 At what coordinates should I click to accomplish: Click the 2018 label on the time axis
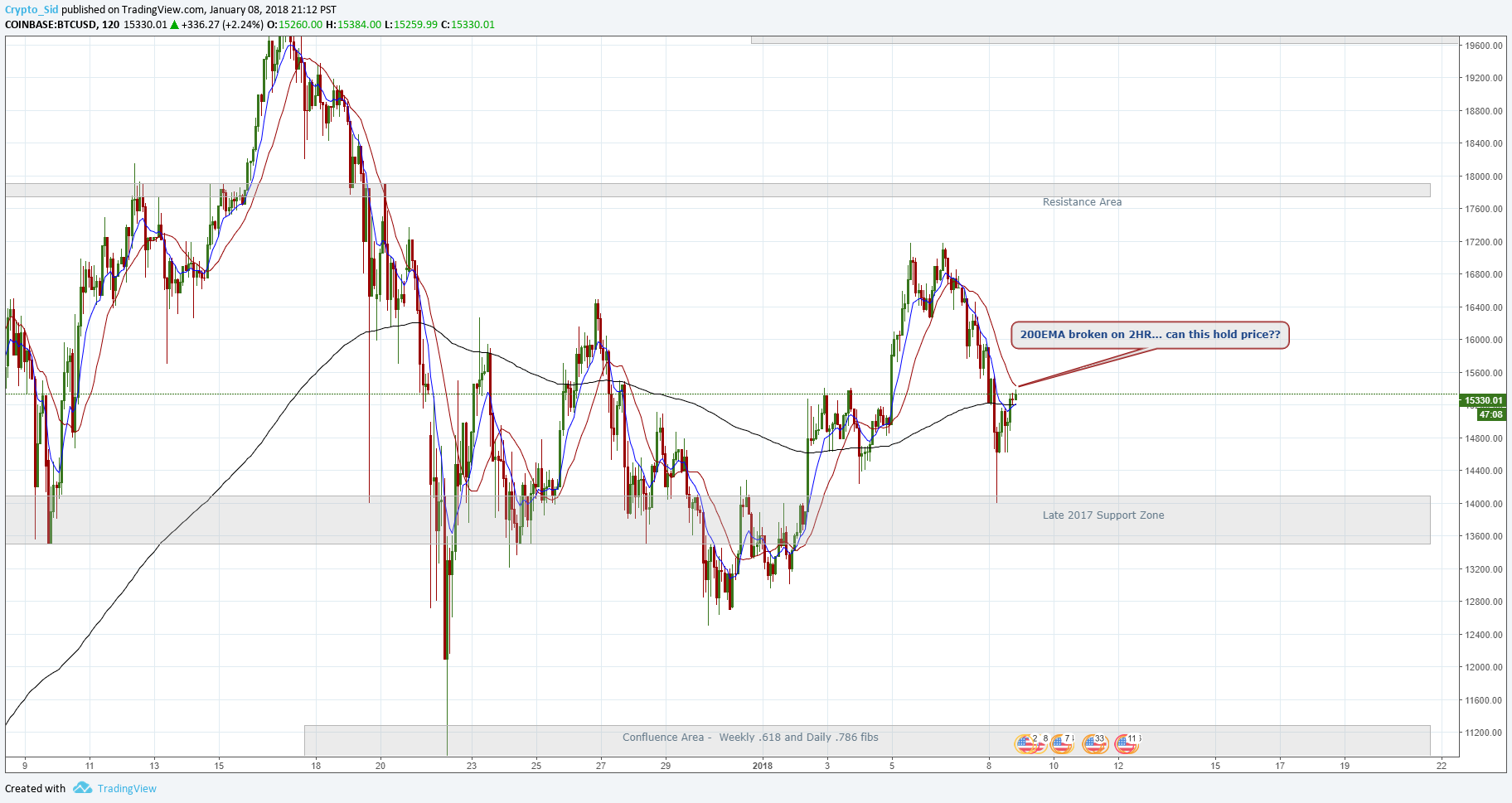point(763,766)
